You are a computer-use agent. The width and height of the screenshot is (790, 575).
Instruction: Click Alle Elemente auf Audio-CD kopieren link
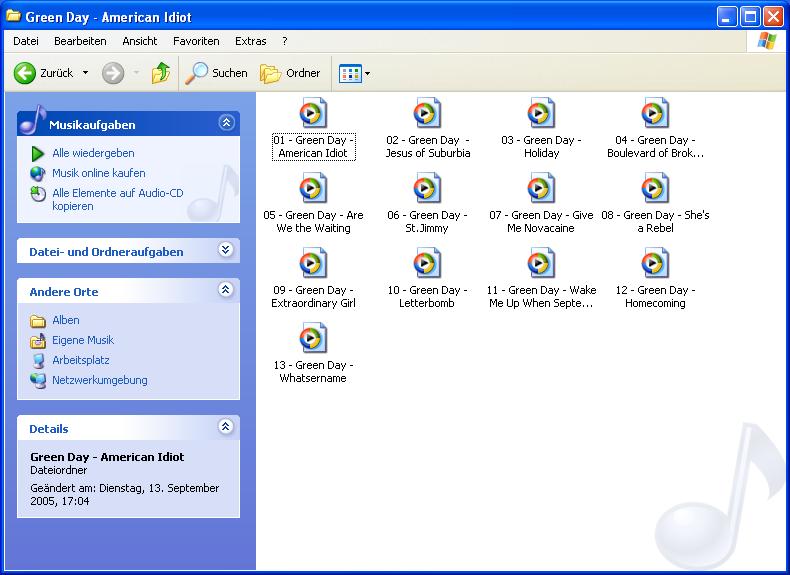coord(118,200)
